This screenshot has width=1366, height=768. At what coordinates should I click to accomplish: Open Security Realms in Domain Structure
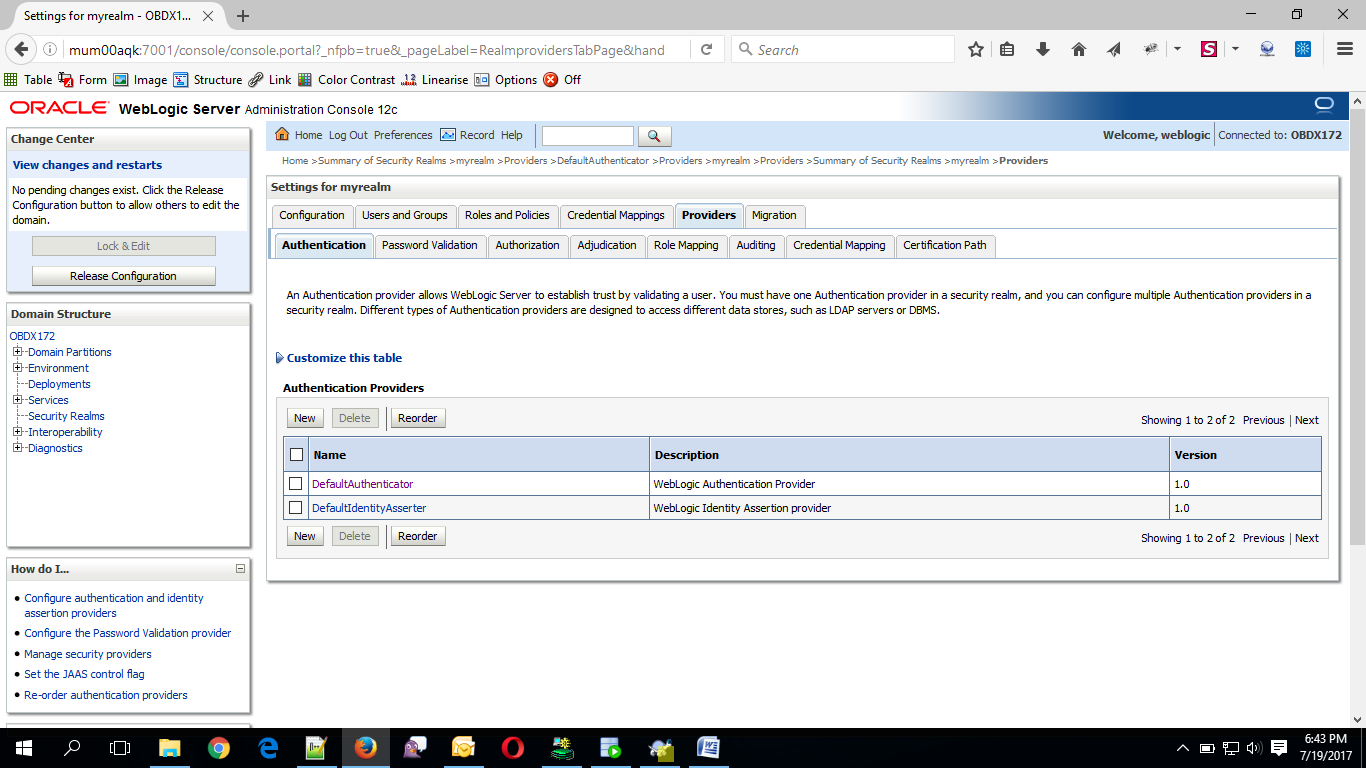(x=66, y=416)
